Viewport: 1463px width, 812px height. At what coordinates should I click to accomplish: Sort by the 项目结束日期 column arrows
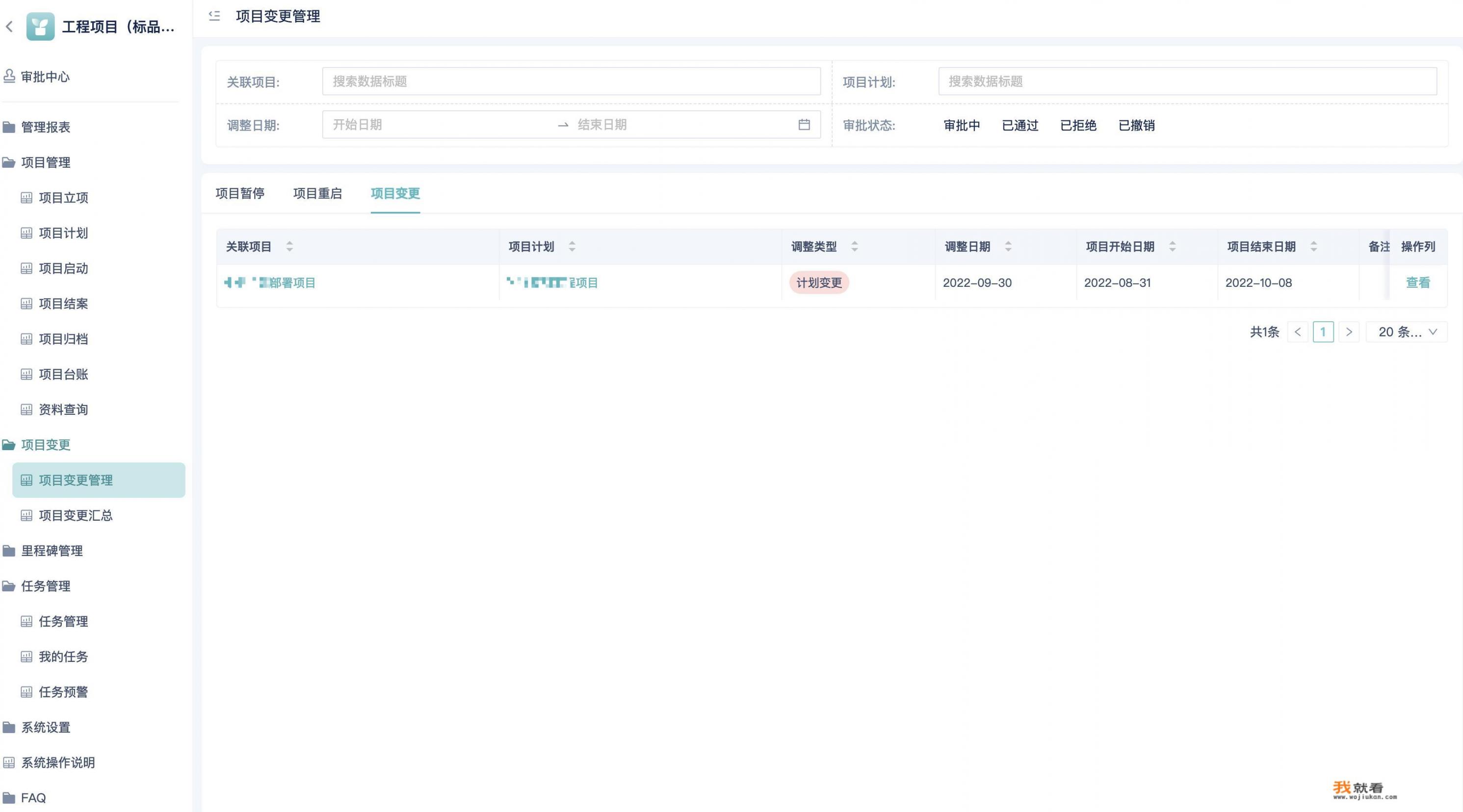pyautogui.click(x=1314, y=246)
